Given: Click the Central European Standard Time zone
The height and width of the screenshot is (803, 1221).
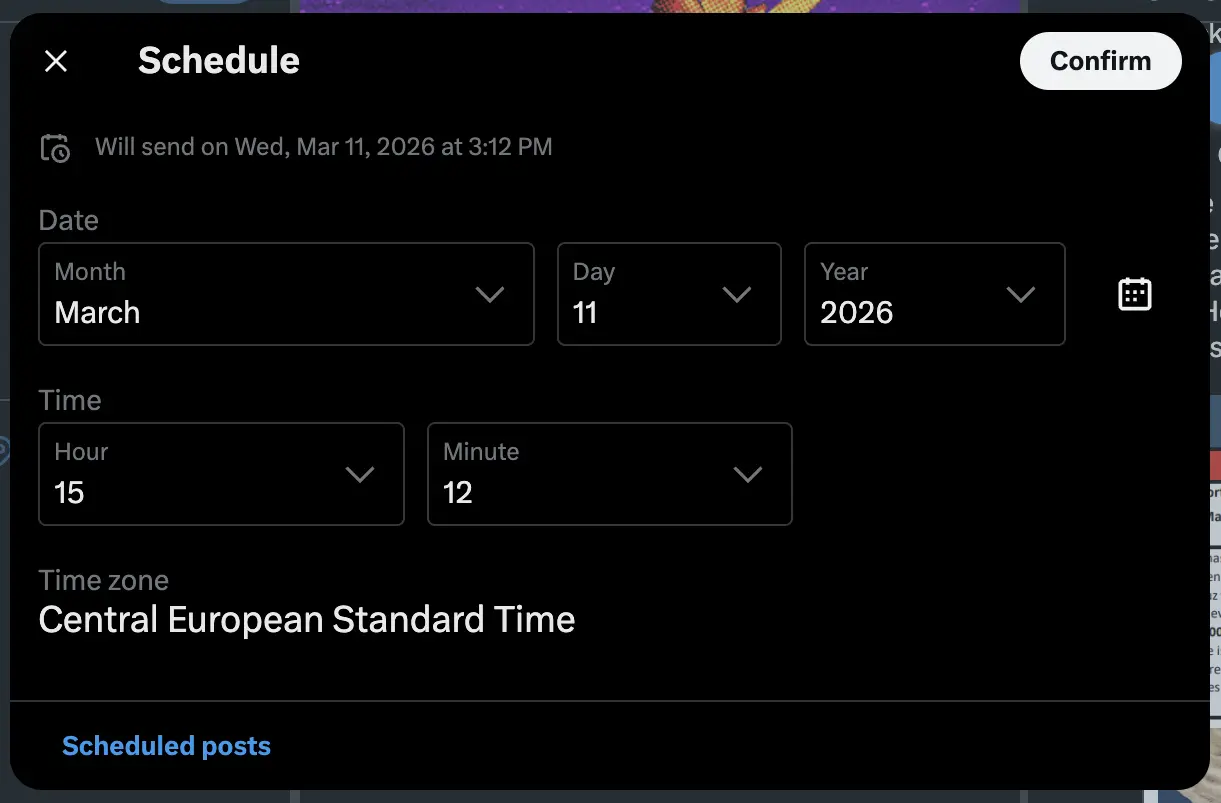Looking at the screenshot, I should [x=306, y=619].
